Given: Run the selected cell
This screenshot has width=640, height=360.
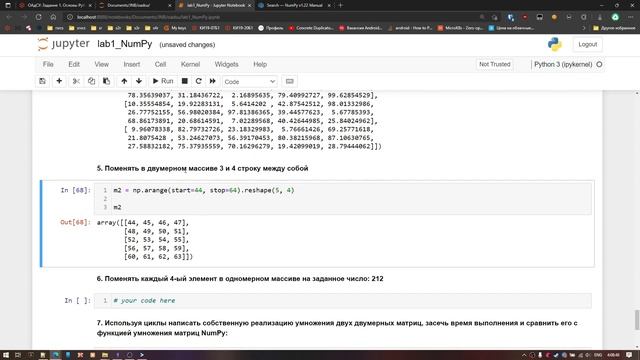Looking at the screenshot, I should 163,81.
